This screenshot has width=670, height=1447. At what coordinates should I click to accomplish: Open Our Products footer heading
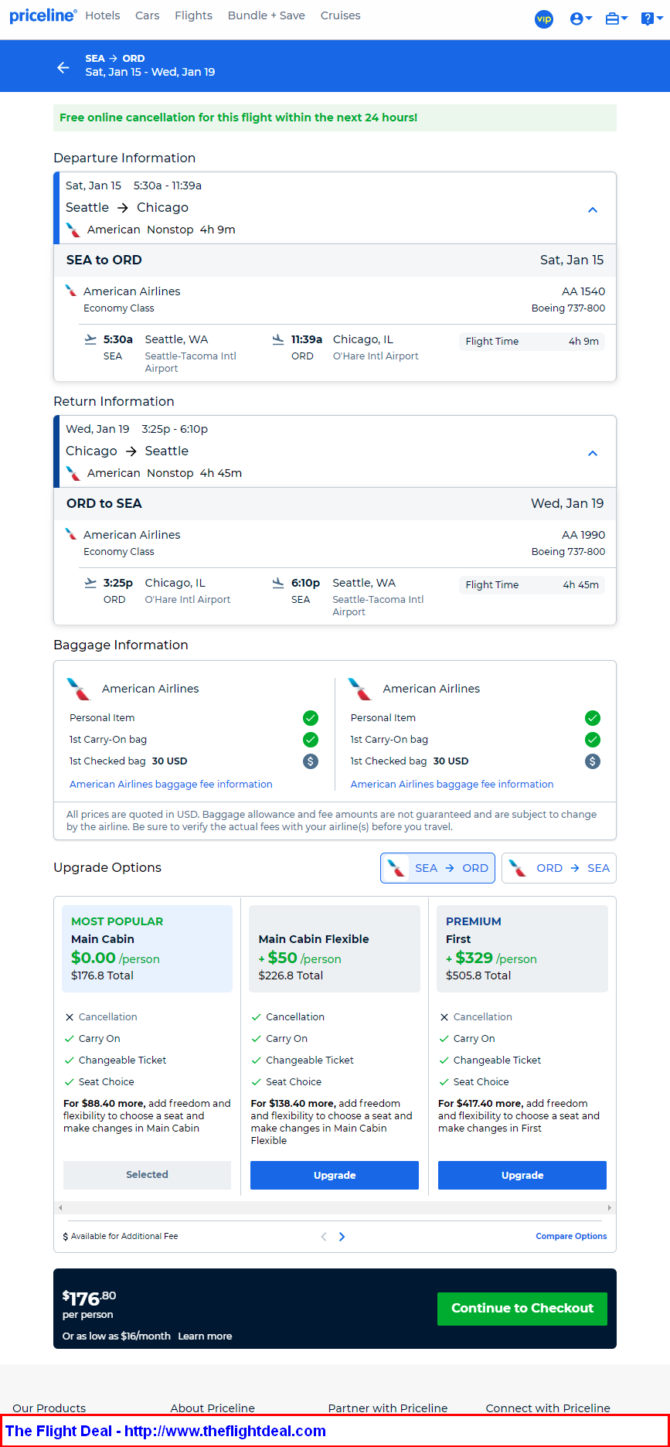point(49,1408)
